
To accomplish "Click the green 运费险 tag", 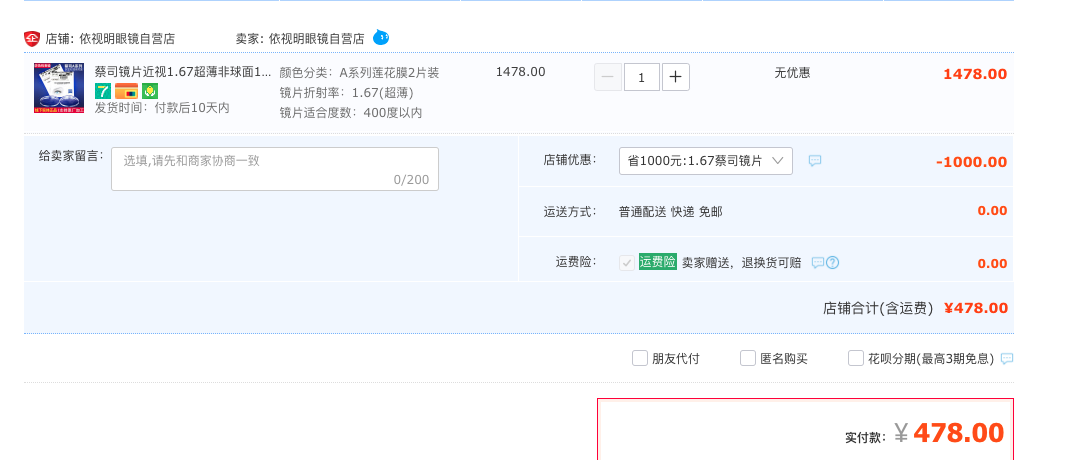I will pyautogui.click(x=658, y=262).
